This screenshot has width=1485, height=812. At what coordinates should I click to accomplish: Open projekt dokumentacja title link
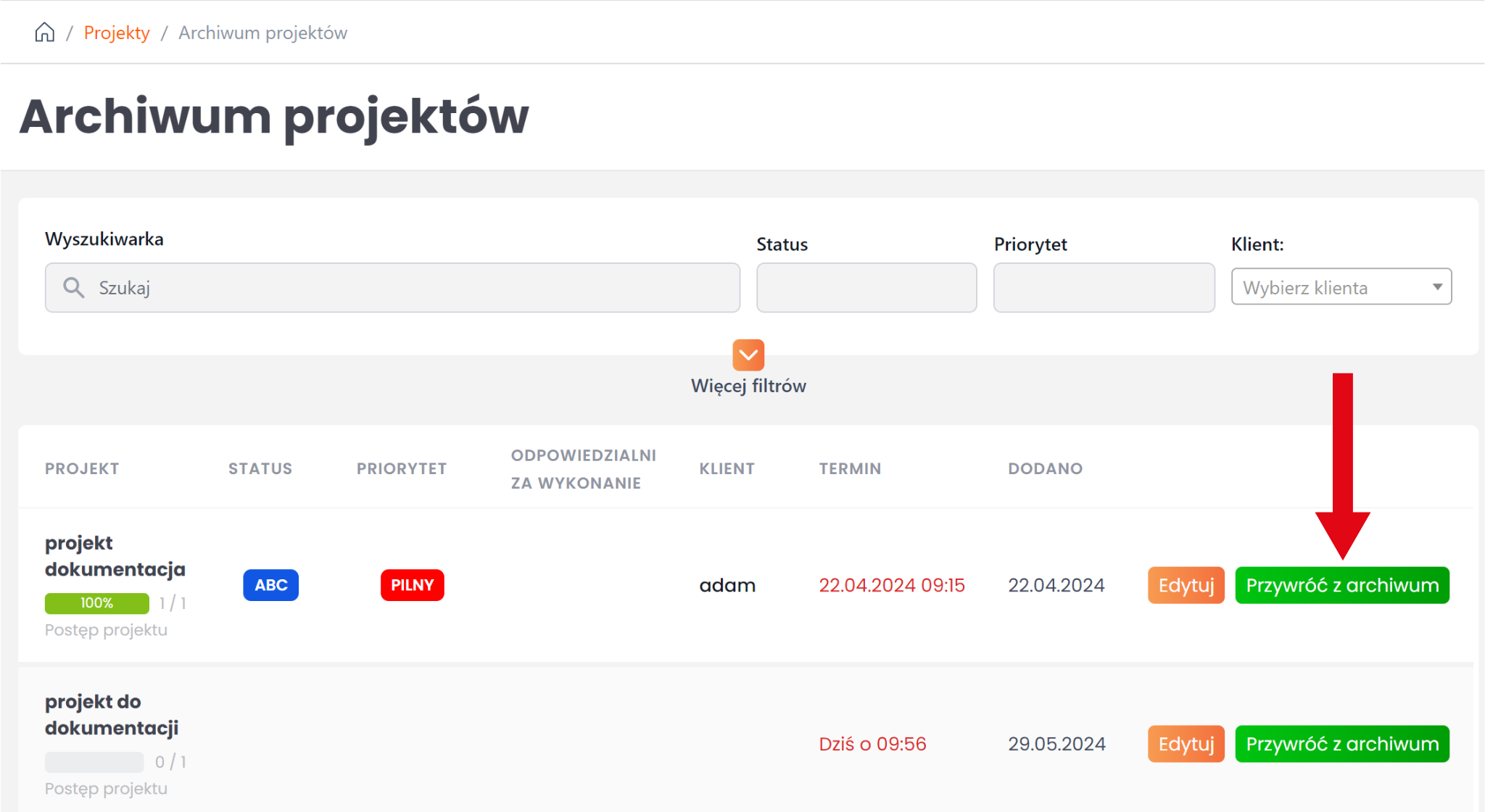click(x=115, y=556)
